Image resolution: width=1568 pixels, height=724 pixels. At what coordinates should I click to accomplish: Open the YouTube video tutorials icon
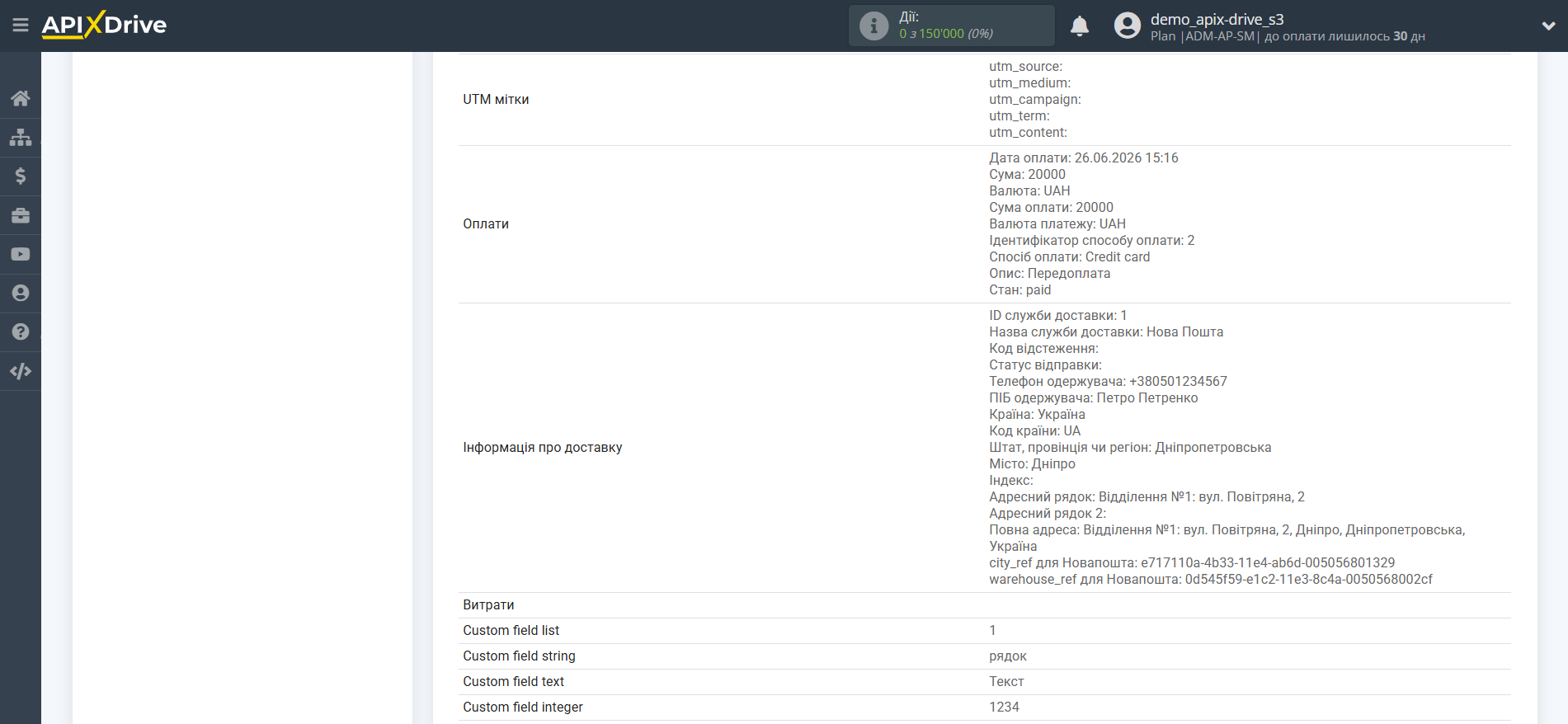21,254
